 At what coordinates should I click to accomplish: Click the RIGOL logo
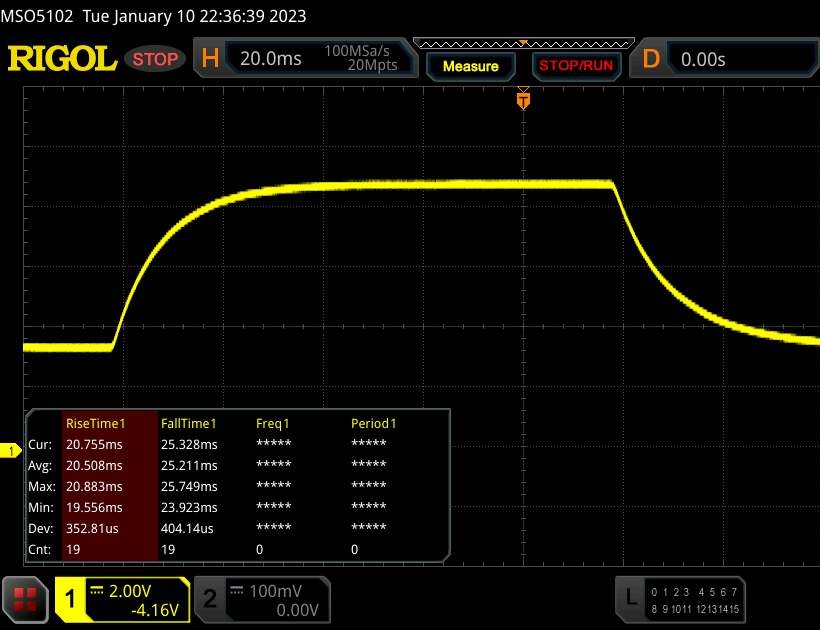click(62, 58)
